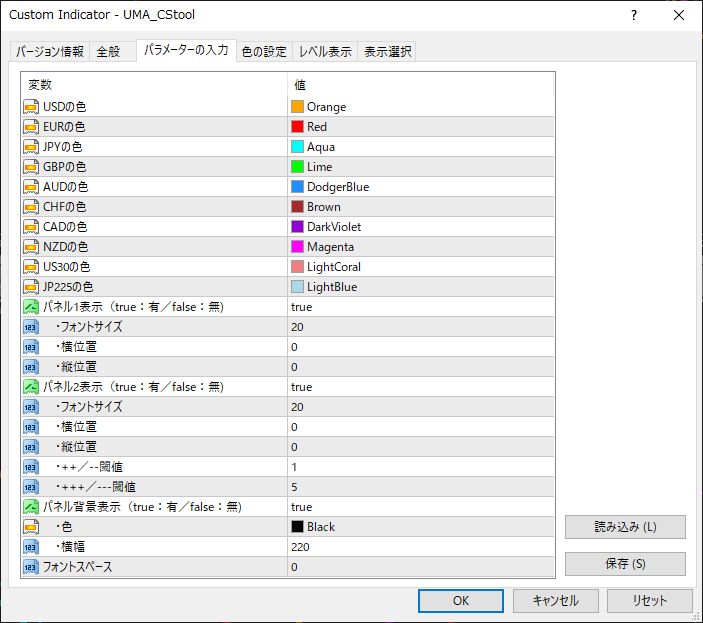Viewport: 703px width, 623px height.
Task: Click the Aqua color swatch for JPY
Action: pos(297,147)
